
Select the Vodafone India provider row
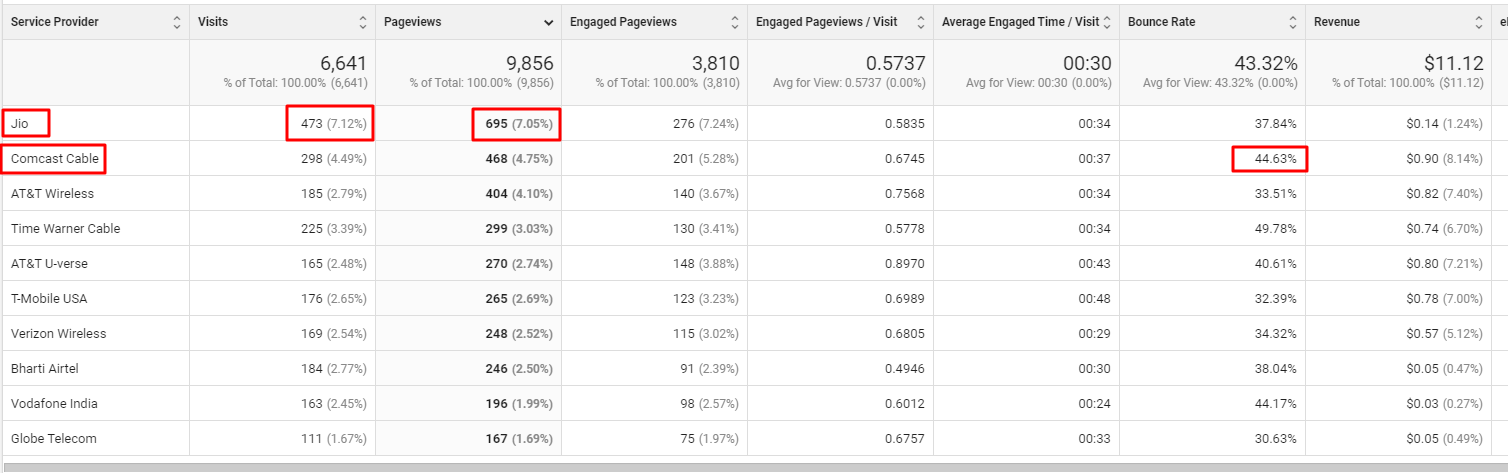click(54, 403)
